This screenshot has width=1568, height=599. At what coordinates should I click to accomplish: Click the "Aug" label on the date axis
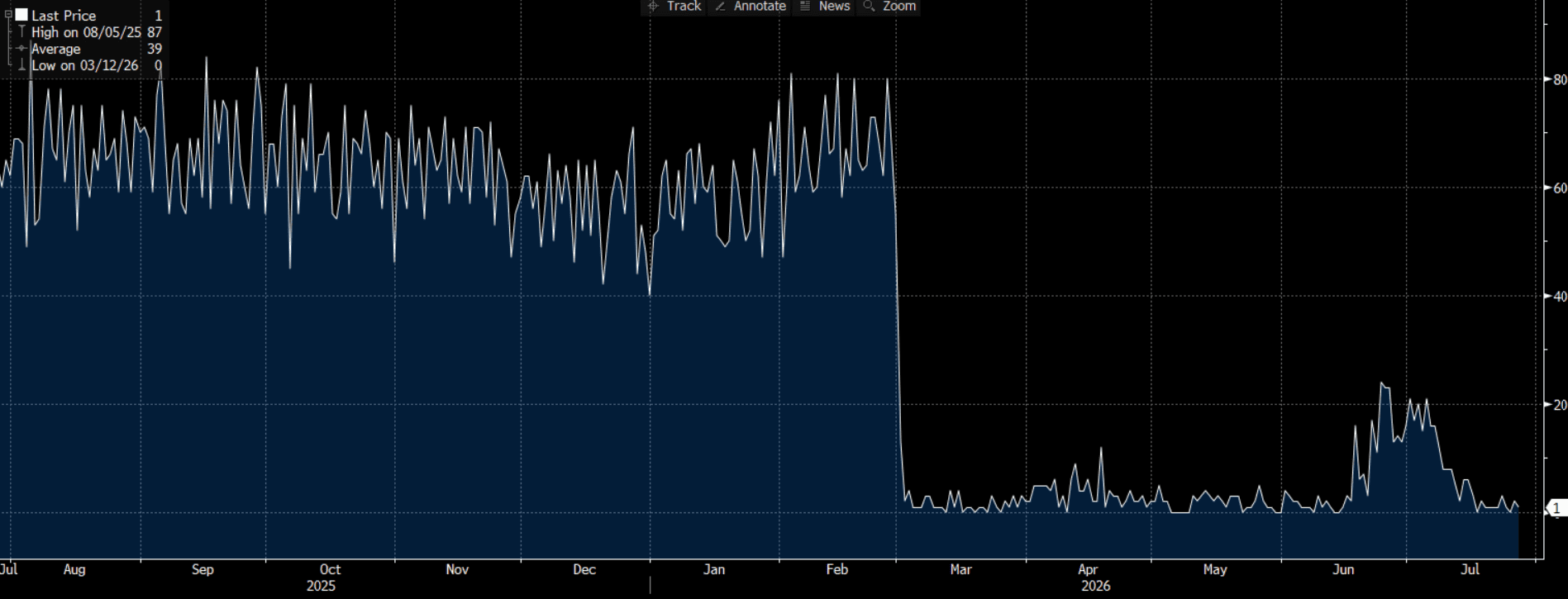pyautogui.click(x=74, y=569)
